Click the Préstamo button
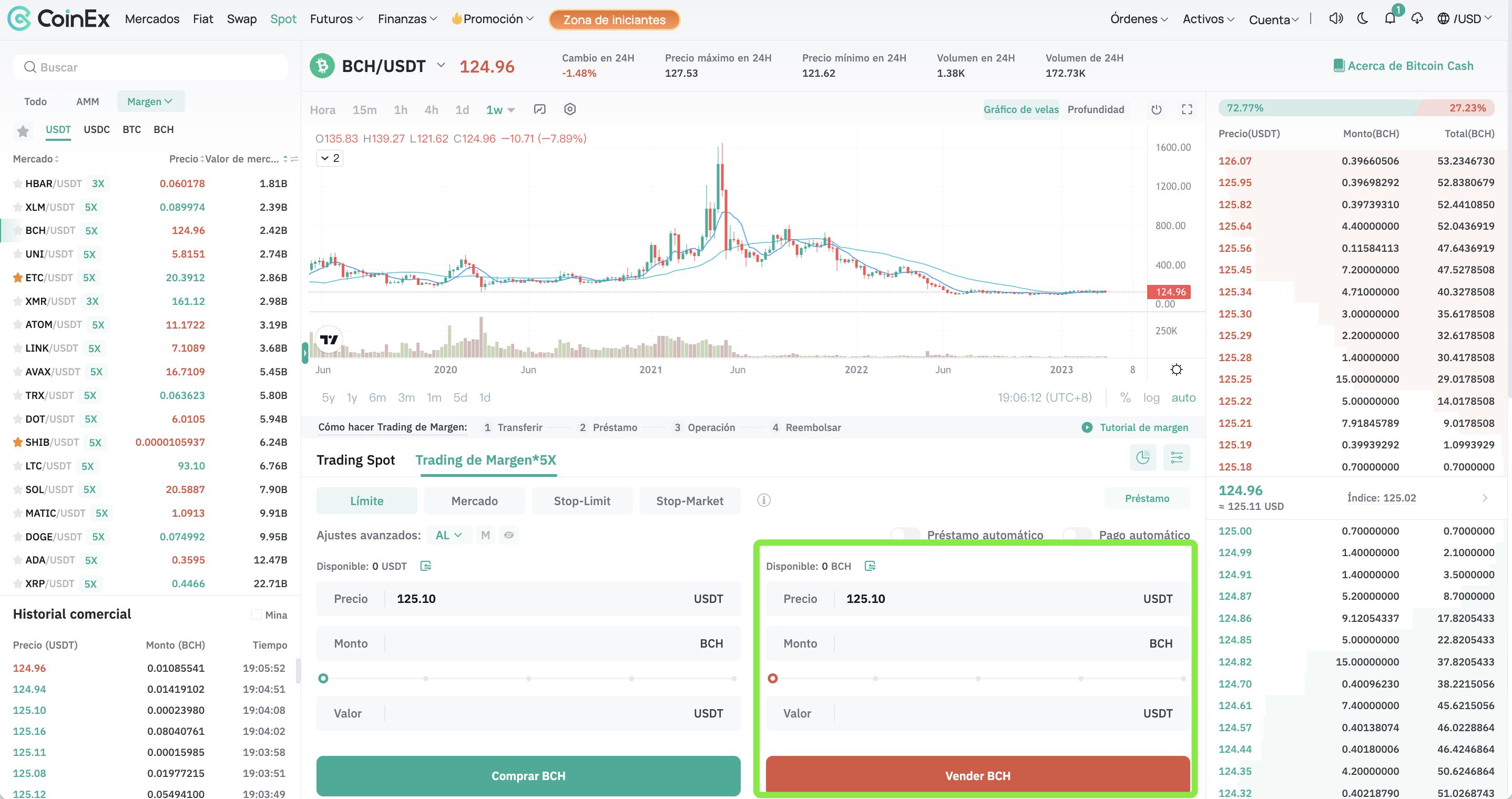1512x799 pixels. click(x=1147, y=498)
